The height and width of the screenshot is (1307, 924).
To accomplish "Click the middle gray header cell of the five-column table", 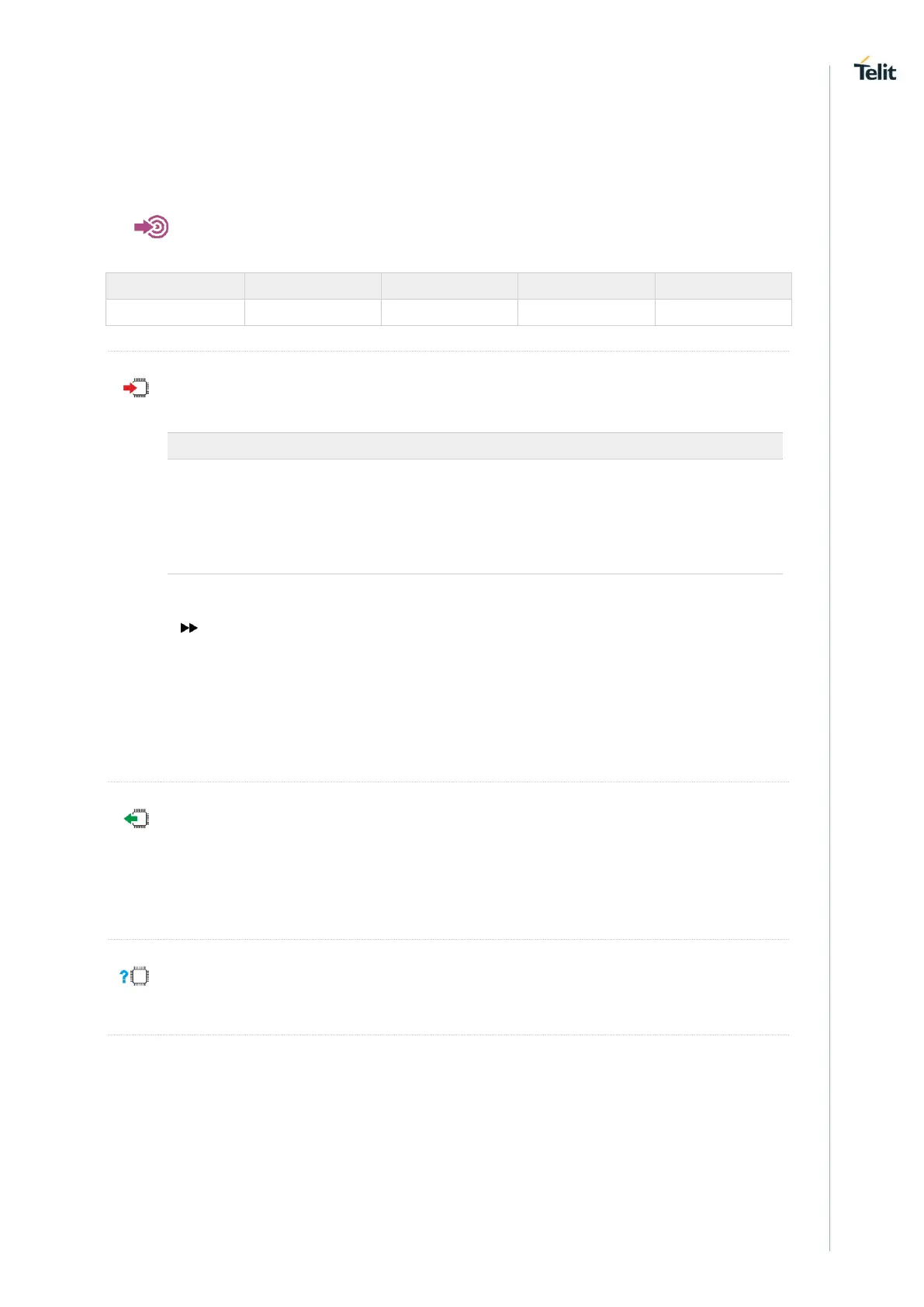I will [449, 286].
